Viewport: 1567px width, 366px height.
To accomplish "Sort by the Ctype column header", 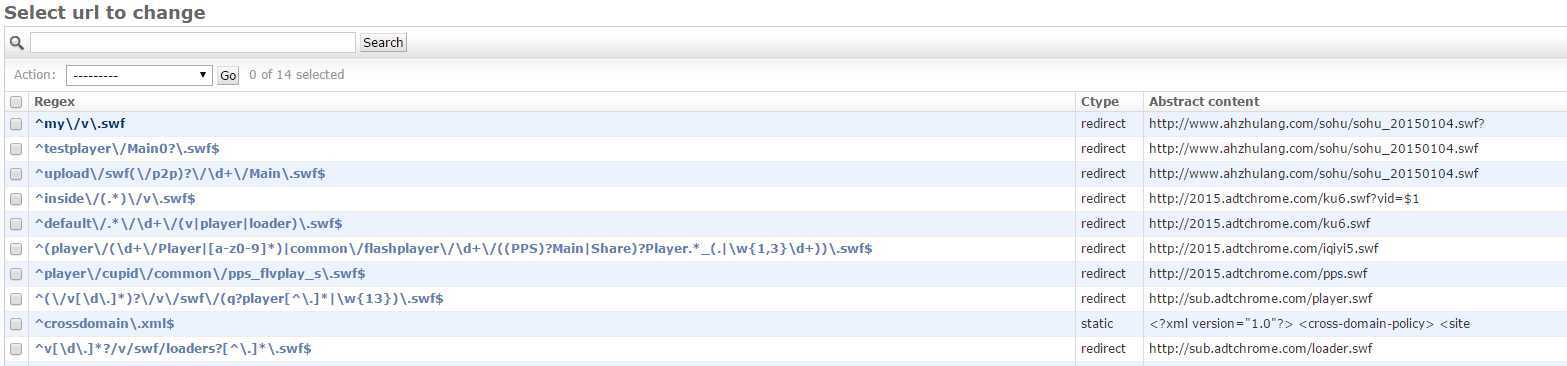I will [1099, 101].
